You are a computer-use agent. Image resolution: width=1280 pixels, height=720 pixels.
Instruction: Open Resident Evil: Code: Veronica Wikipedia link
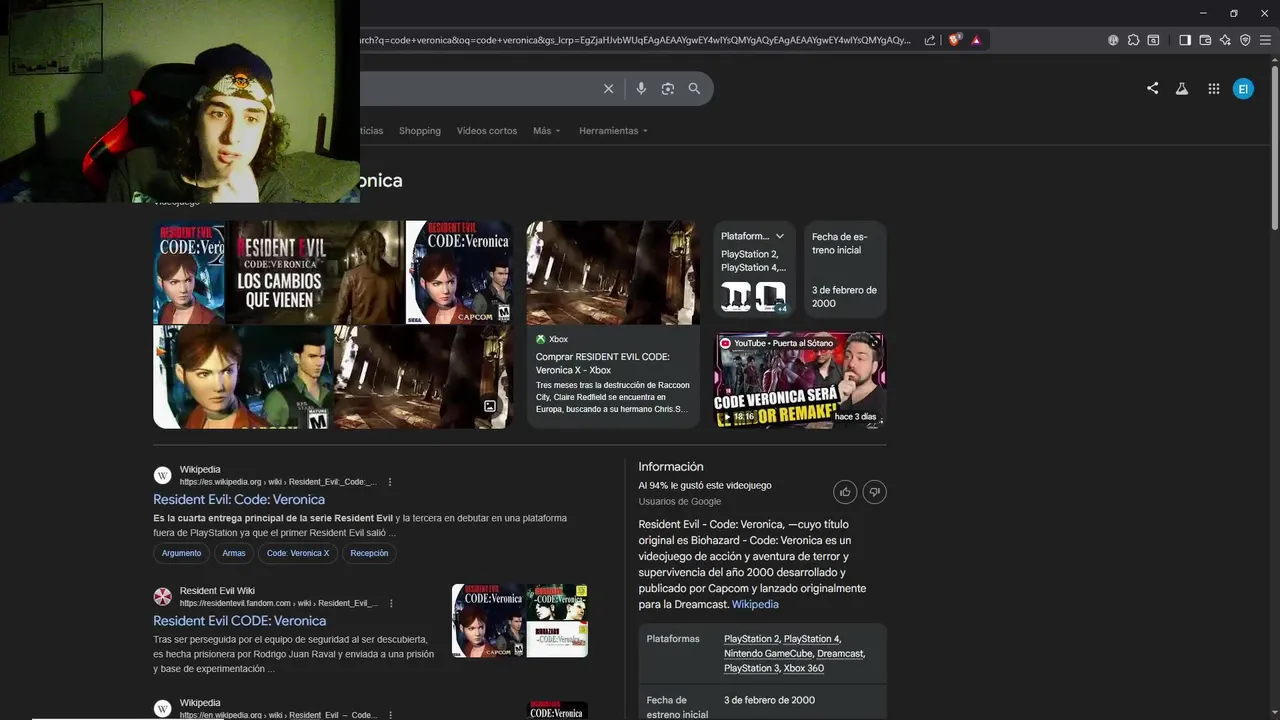click(x=239, y=499)
